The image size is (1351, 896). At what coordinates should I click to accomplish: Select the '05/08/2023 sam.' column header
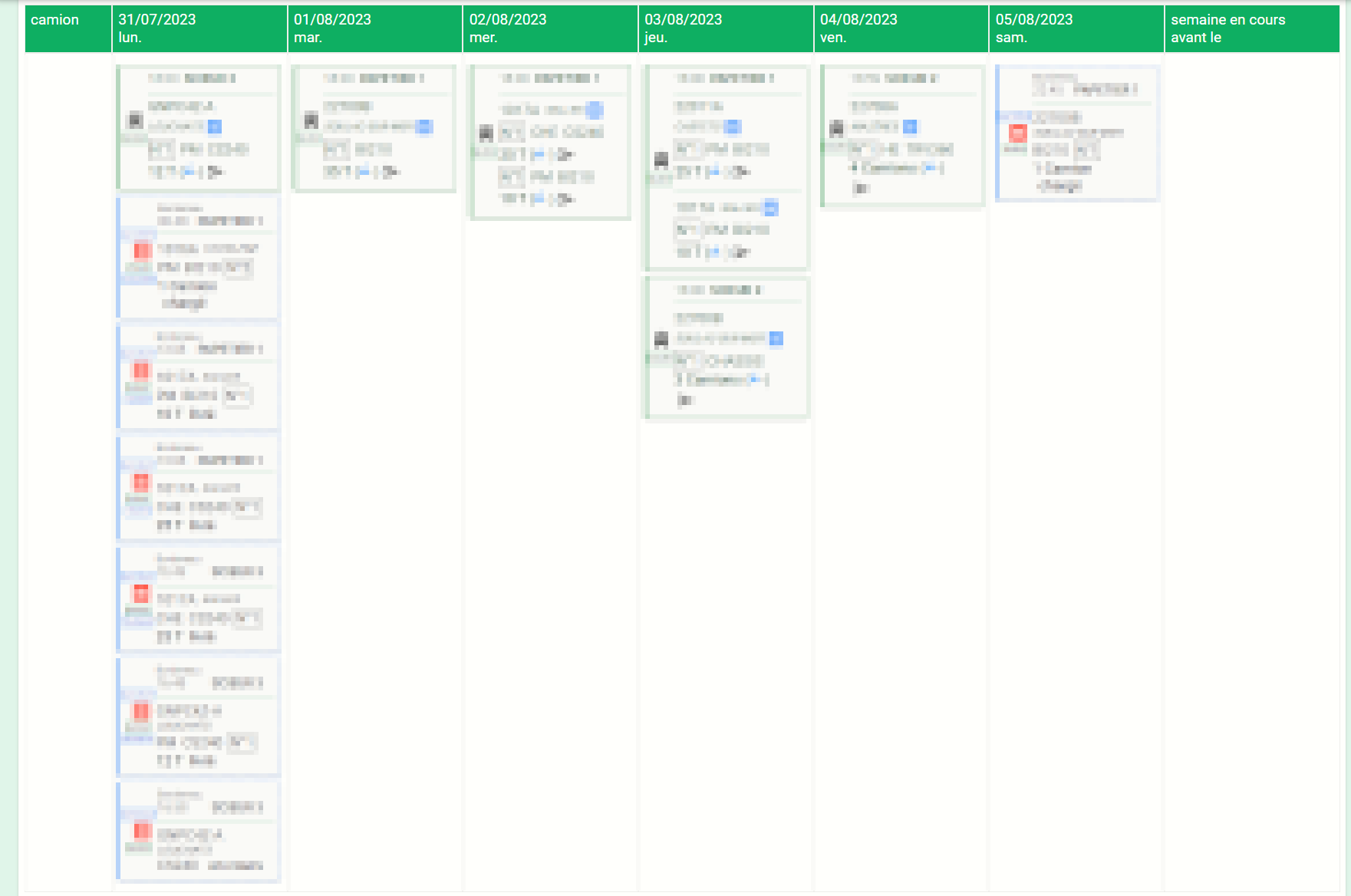[x=1077, y=29]
